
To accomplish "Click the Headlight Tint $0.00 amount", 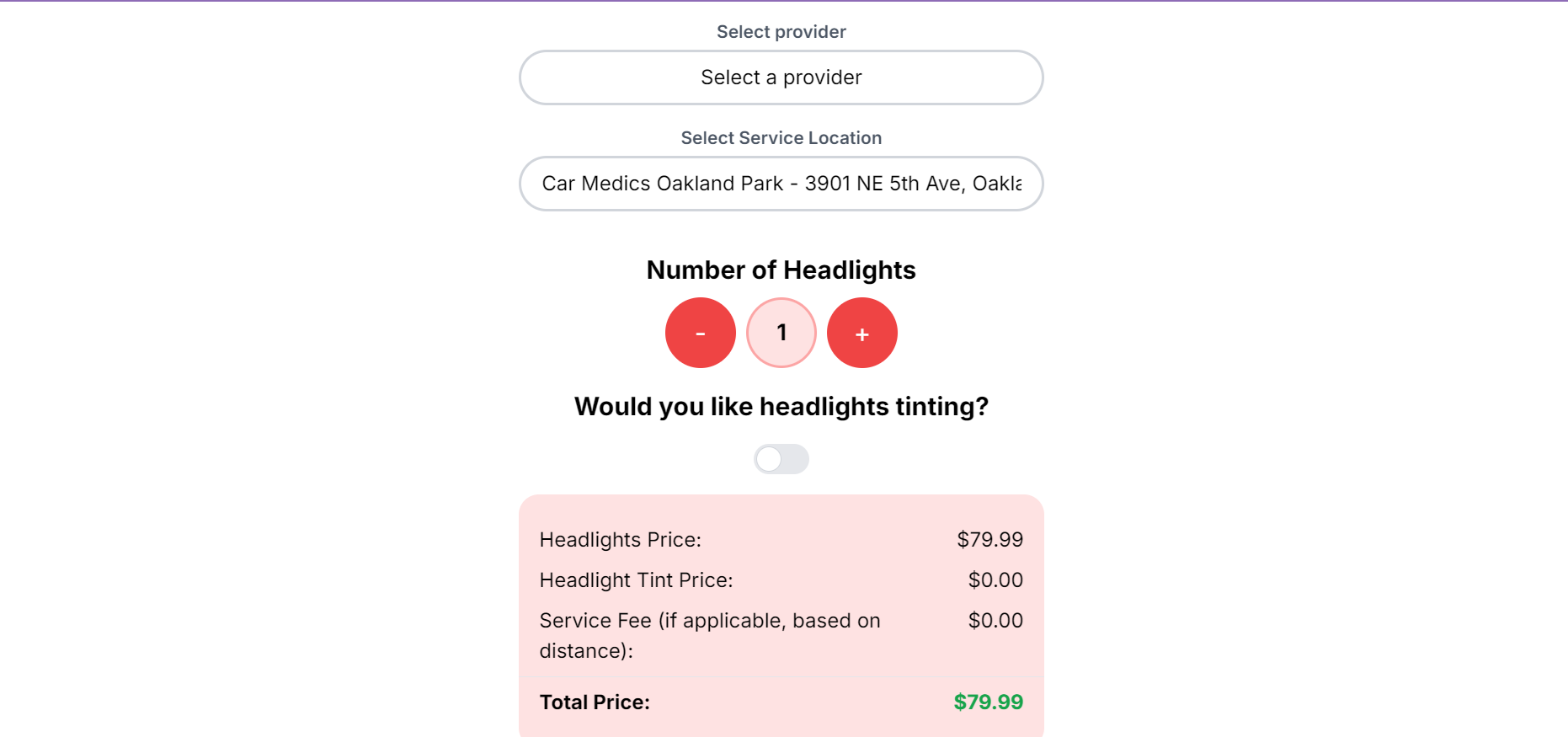I will tap(995, 580).
